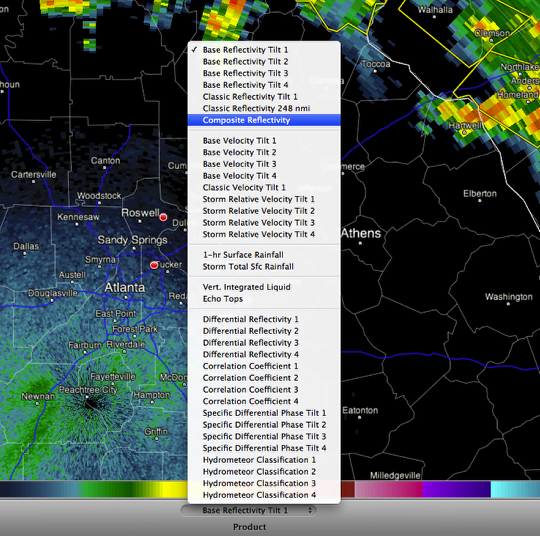Image resolution: width=540 pixels, height=536 pixels.
Task: Click the purple section of color scale
Action: [456, 489]
